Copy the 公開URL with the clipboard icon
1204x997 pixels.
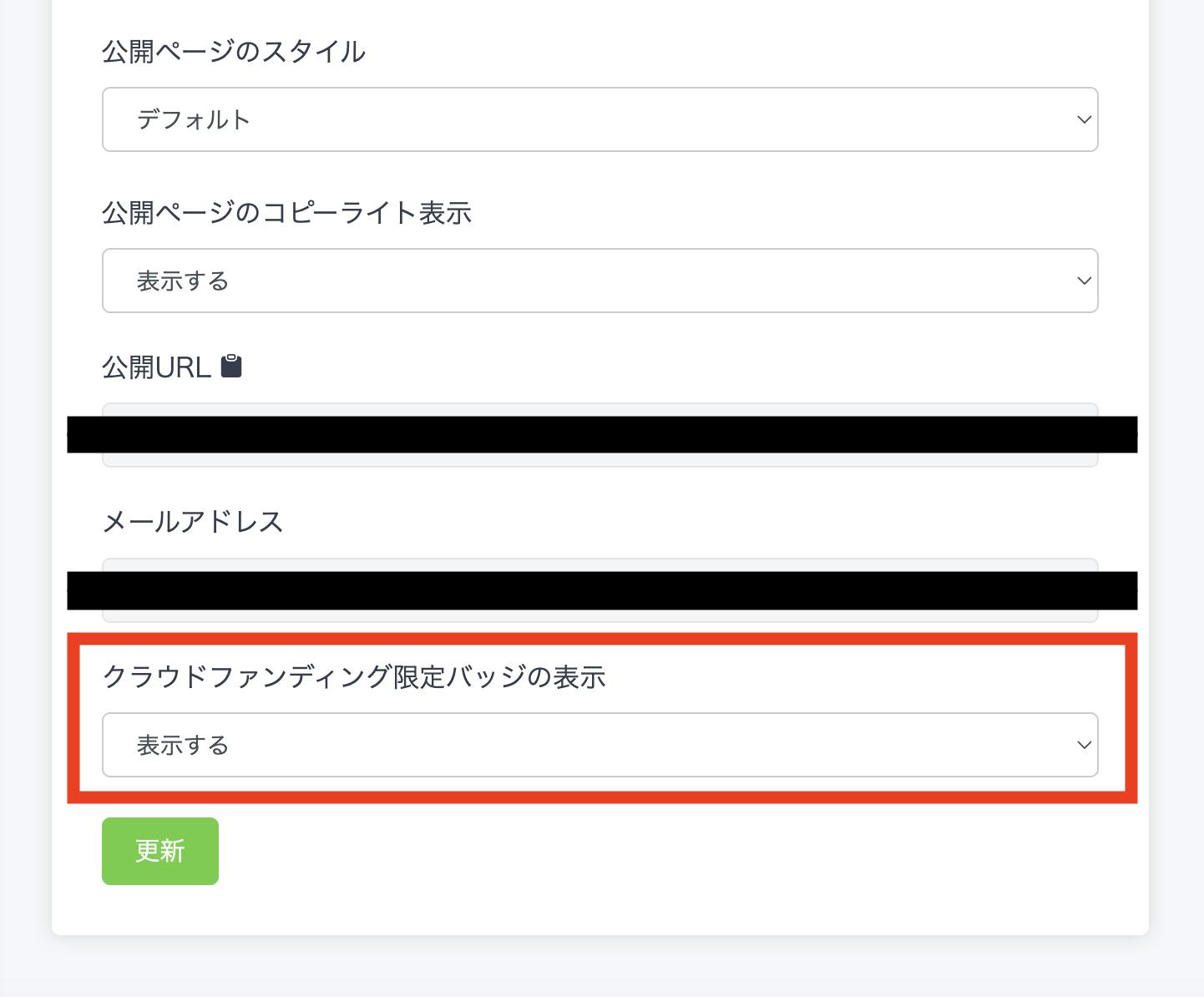point(231,367)
